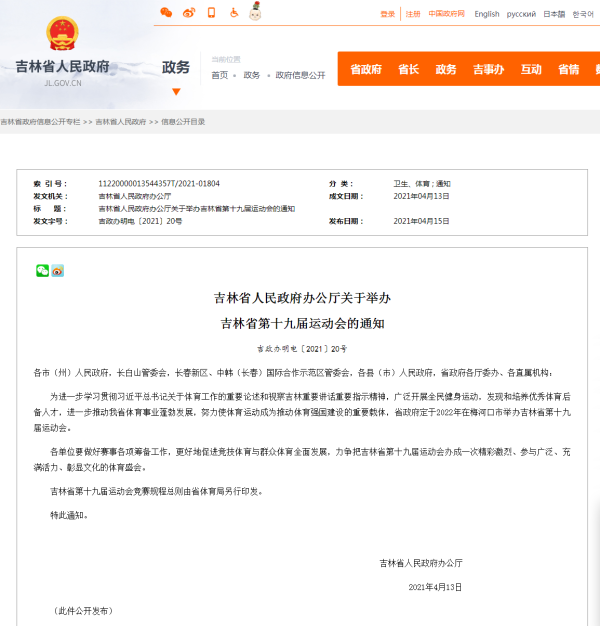Click the 注册 register link
The width and height of the screenshot is (600, 626).
coord(413,14)
